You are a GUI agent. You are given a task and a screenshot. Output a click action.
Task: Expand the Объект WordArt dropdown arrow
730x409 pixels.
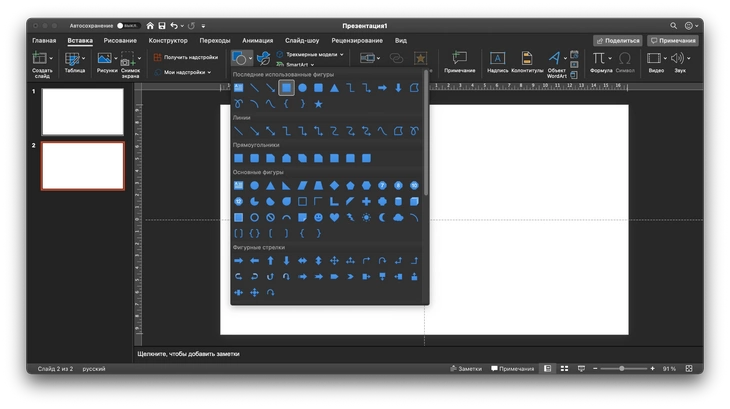pos(565,58)
